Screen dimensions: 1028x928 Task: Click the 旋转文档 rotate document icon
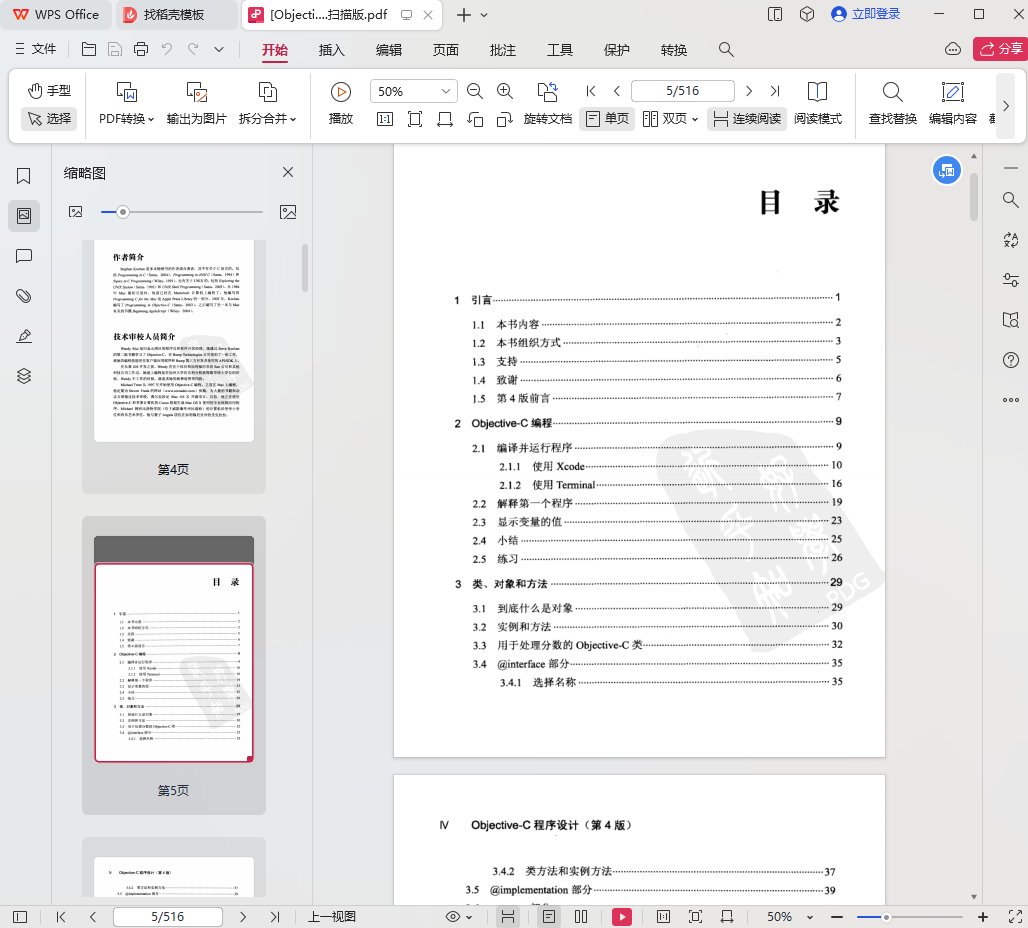coord(547,92)
